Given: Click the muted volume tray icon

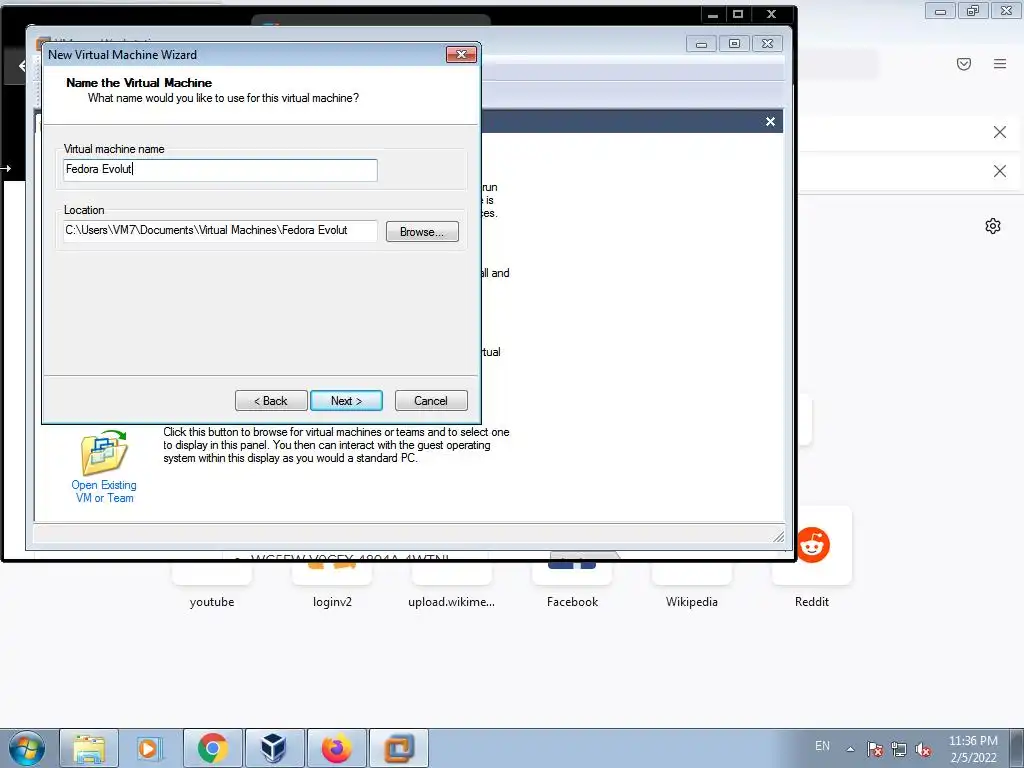Looking at the screenshot, I should pos(923,749).
